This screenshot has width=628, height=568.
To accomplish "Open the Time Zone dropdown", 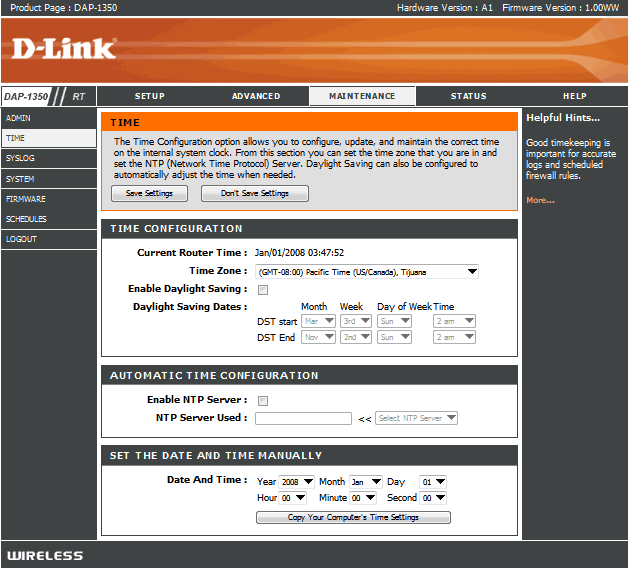I will click(x=366, y=271).
